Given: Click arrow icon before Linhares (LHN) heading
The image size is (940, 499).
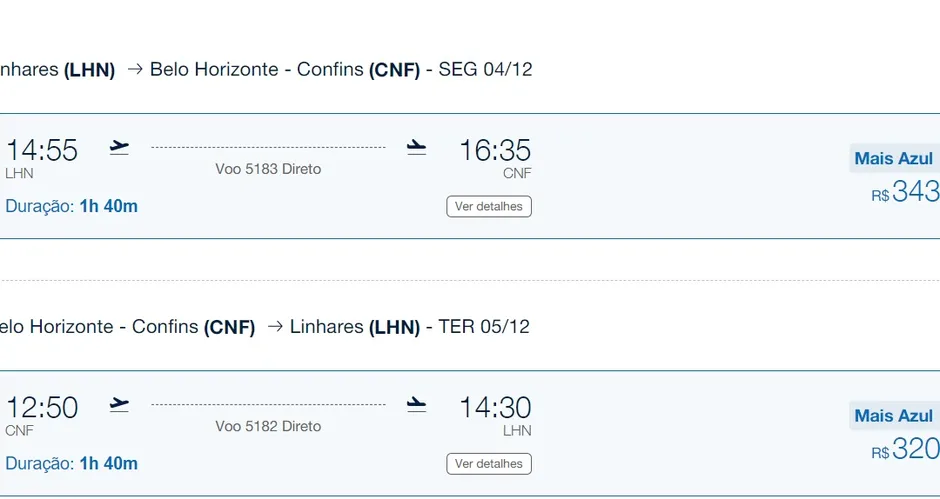Looking at the screenshot, I should click(275, 326).
